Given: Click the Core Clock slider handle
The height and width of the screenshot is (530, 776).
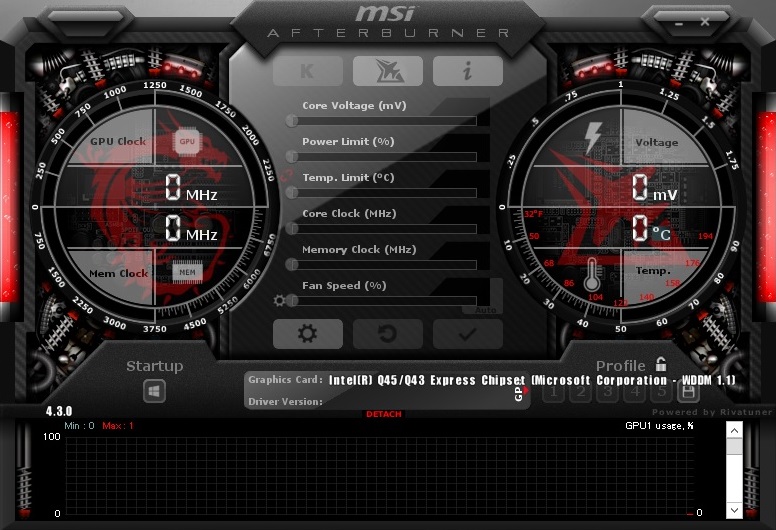Looking at the screenshot, I should click(292, 229).
